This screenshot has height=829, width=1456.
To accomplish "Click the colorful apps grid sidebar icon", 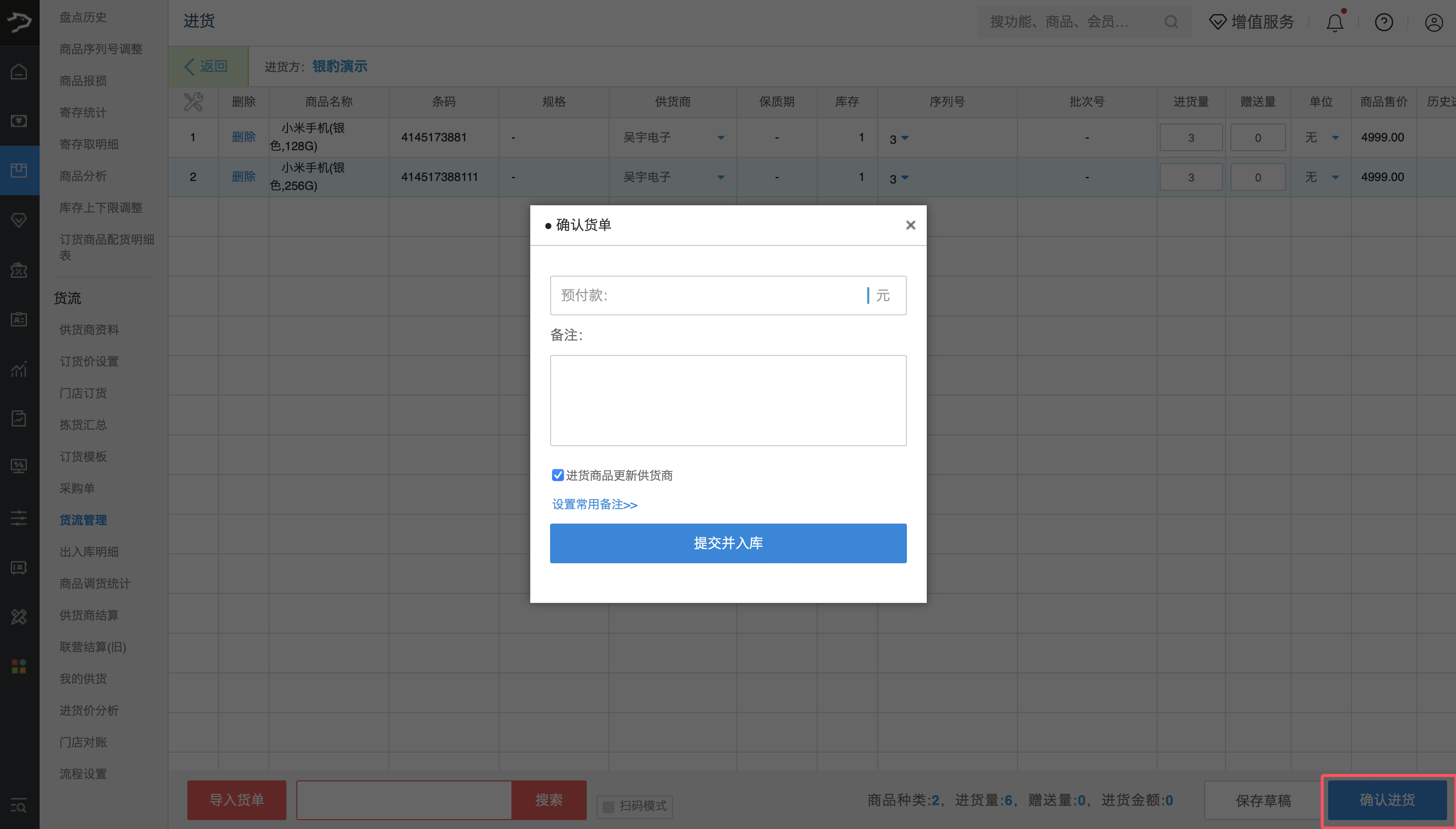I will click(x=19, y=666).
